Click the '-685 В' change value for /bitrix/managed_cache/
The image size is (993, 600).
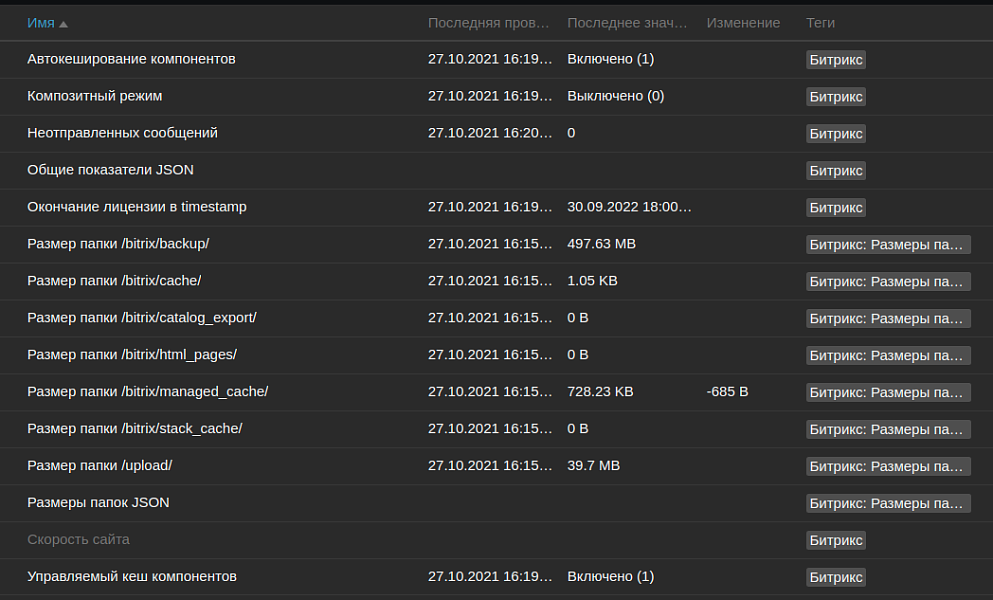coord(727,391)
